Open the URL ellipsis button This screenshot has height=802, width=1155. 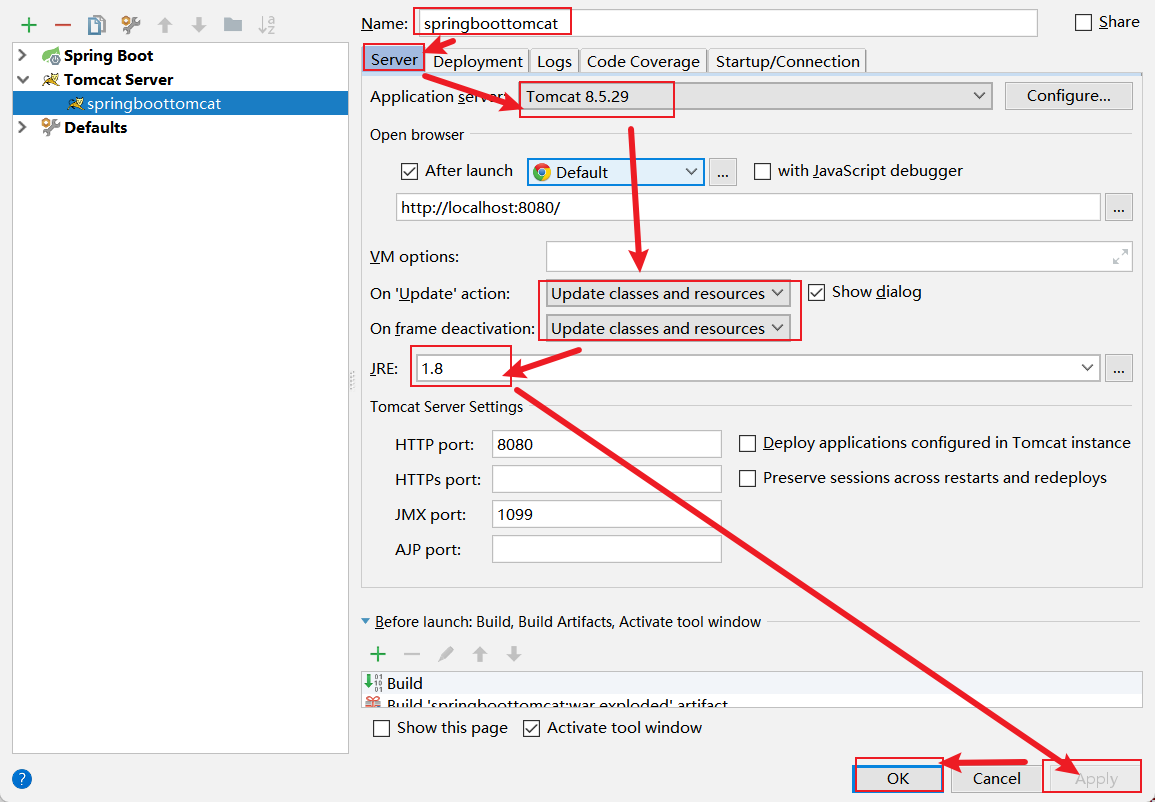click(x=1118, y=208)
